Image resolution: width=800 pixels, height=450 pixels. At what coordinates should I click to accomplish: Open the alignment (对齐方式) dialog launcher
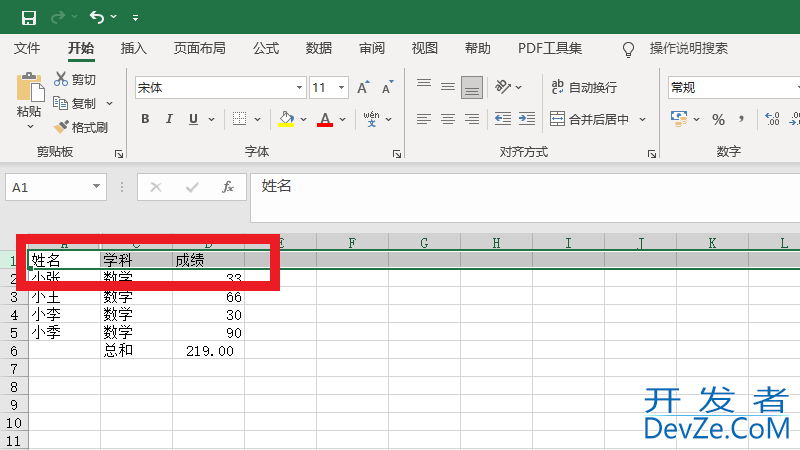point(652,154)
